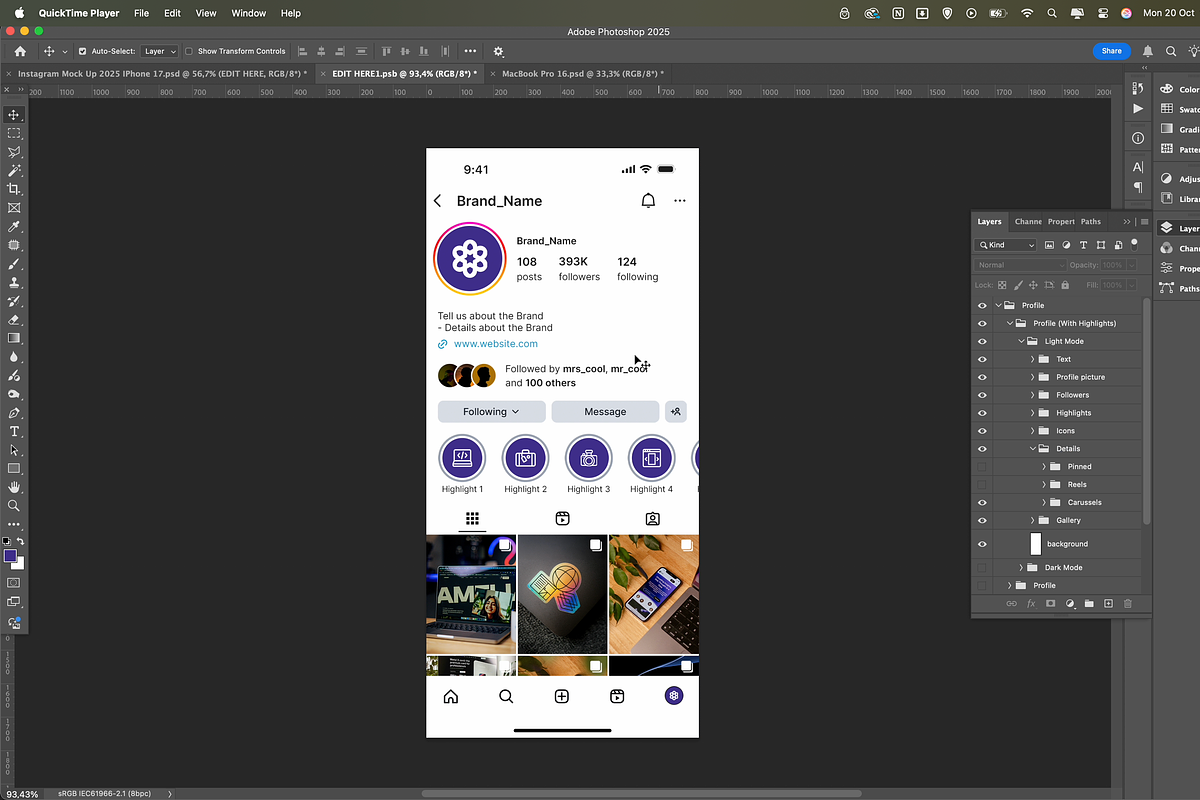
Task: Activate the Pen tool
Action: pos(14,413)
